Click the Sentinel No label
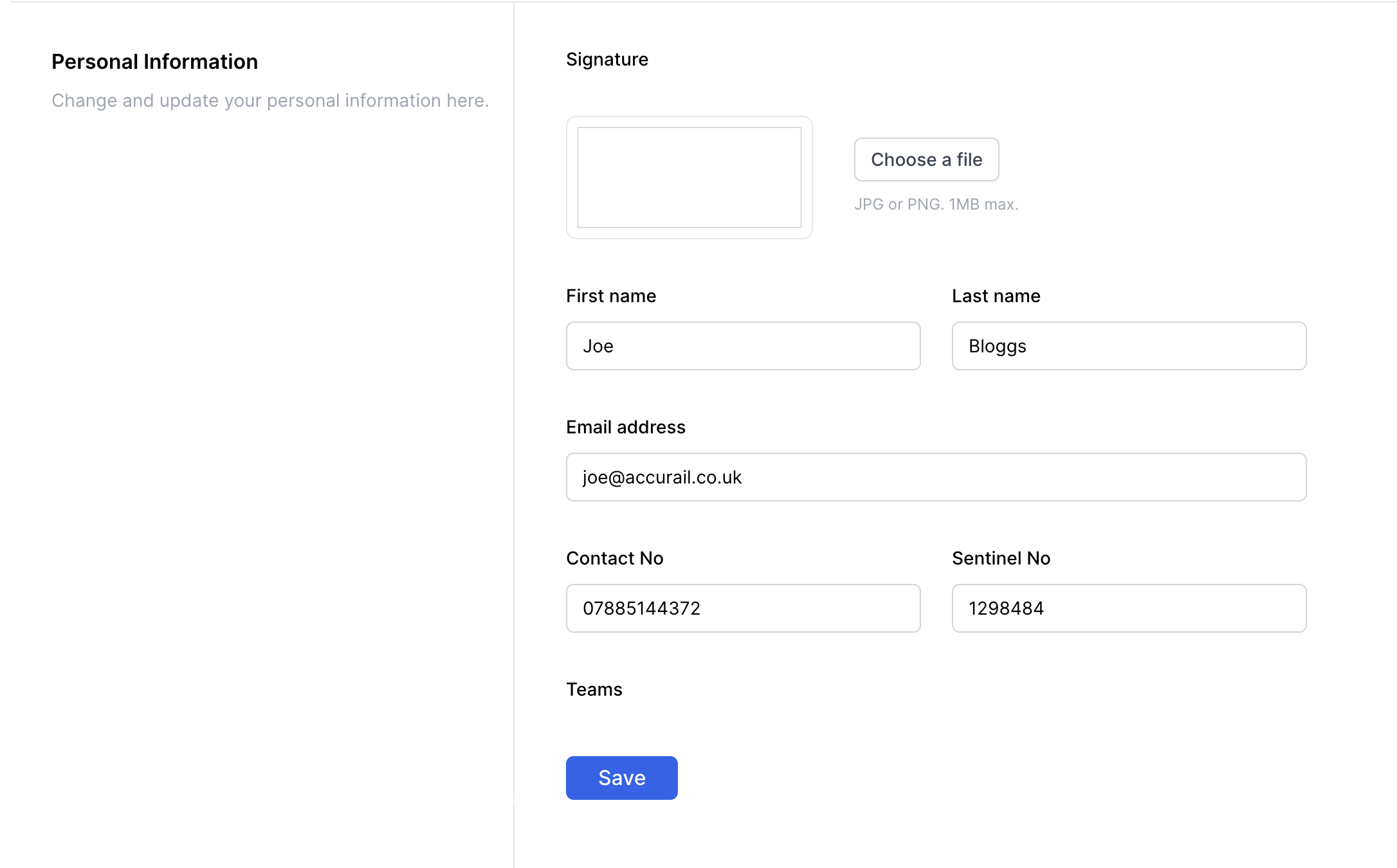Screen dimensions: 1397x868 (1001, 558)
